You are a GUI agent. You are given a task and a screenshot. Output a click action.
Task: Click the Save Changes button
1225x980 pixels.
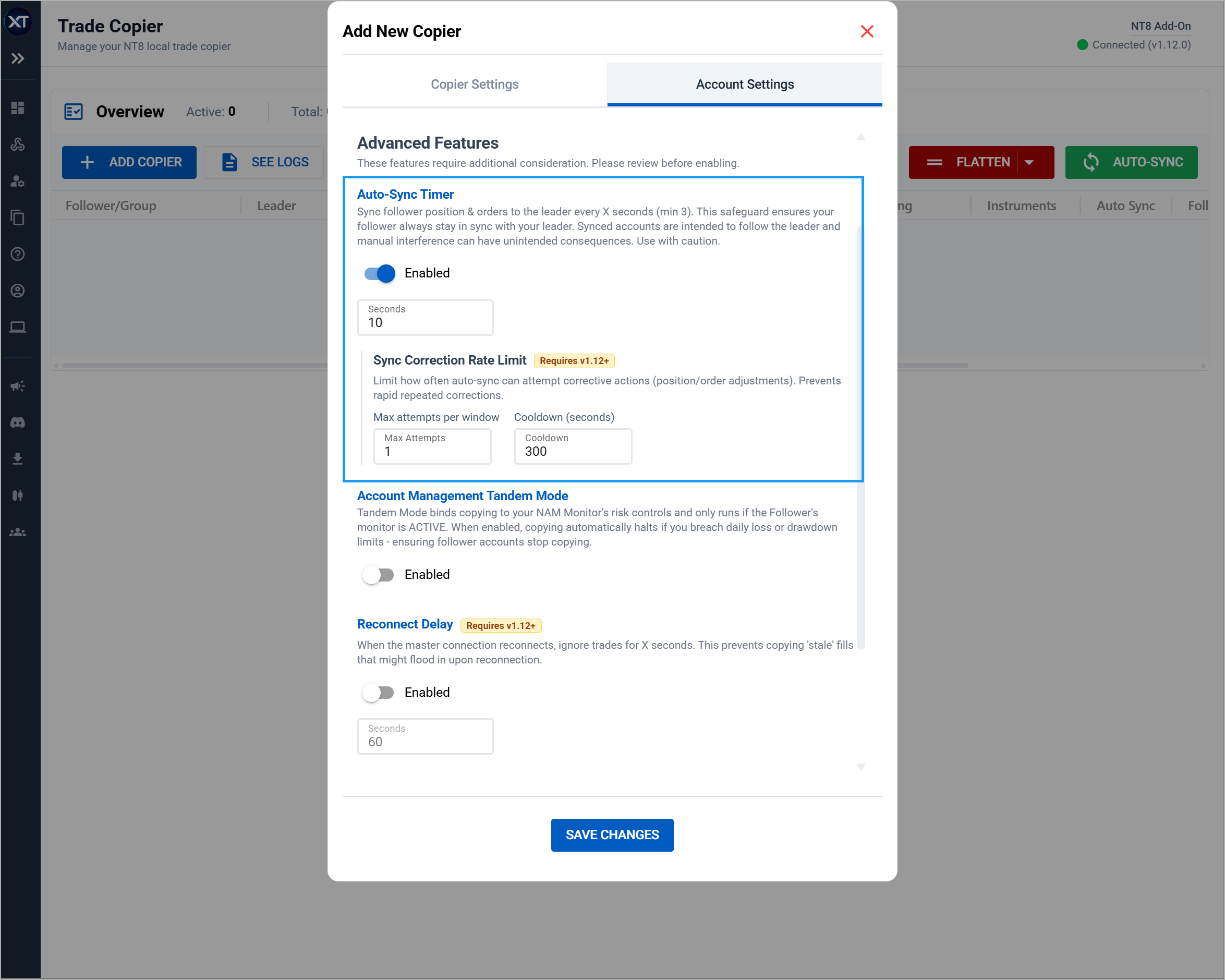[x=612, y=834]
